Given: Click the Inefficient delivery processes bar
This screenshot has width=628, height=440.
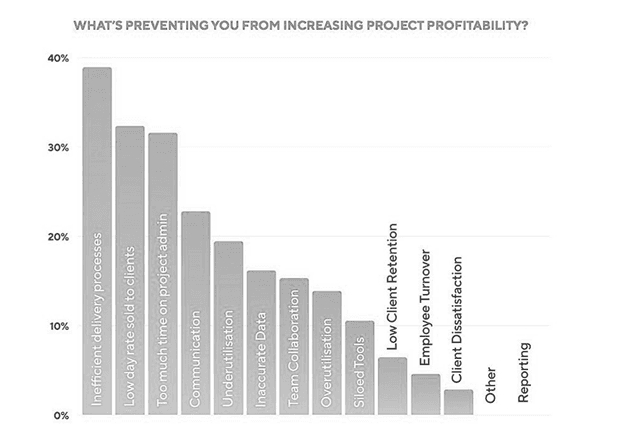Looking at the screenshot, I should (x=97, y=240).
